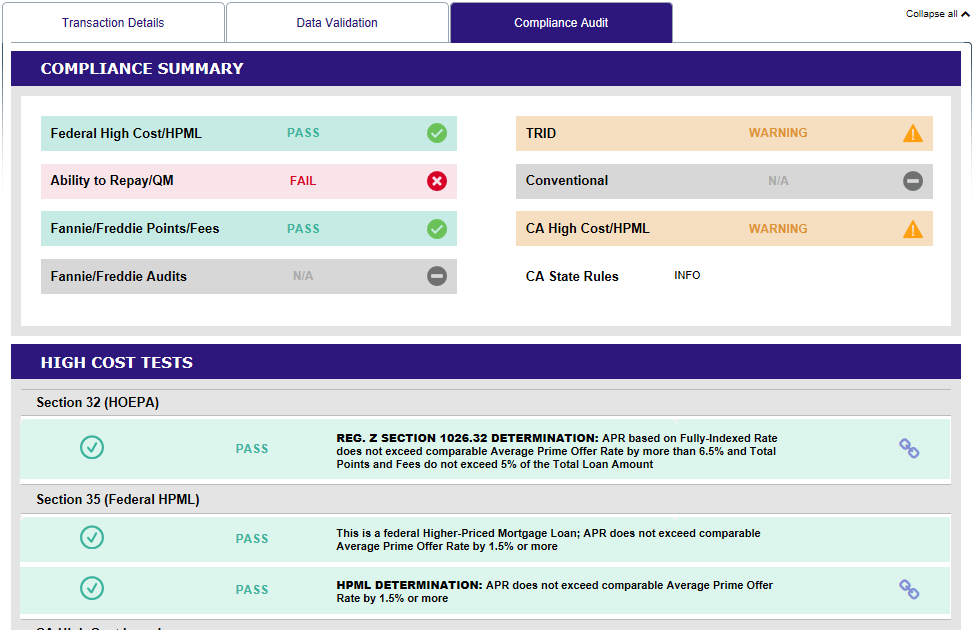The image size is (976, 630).
Task: Open the TRID warning summary row
Action: 725,133
